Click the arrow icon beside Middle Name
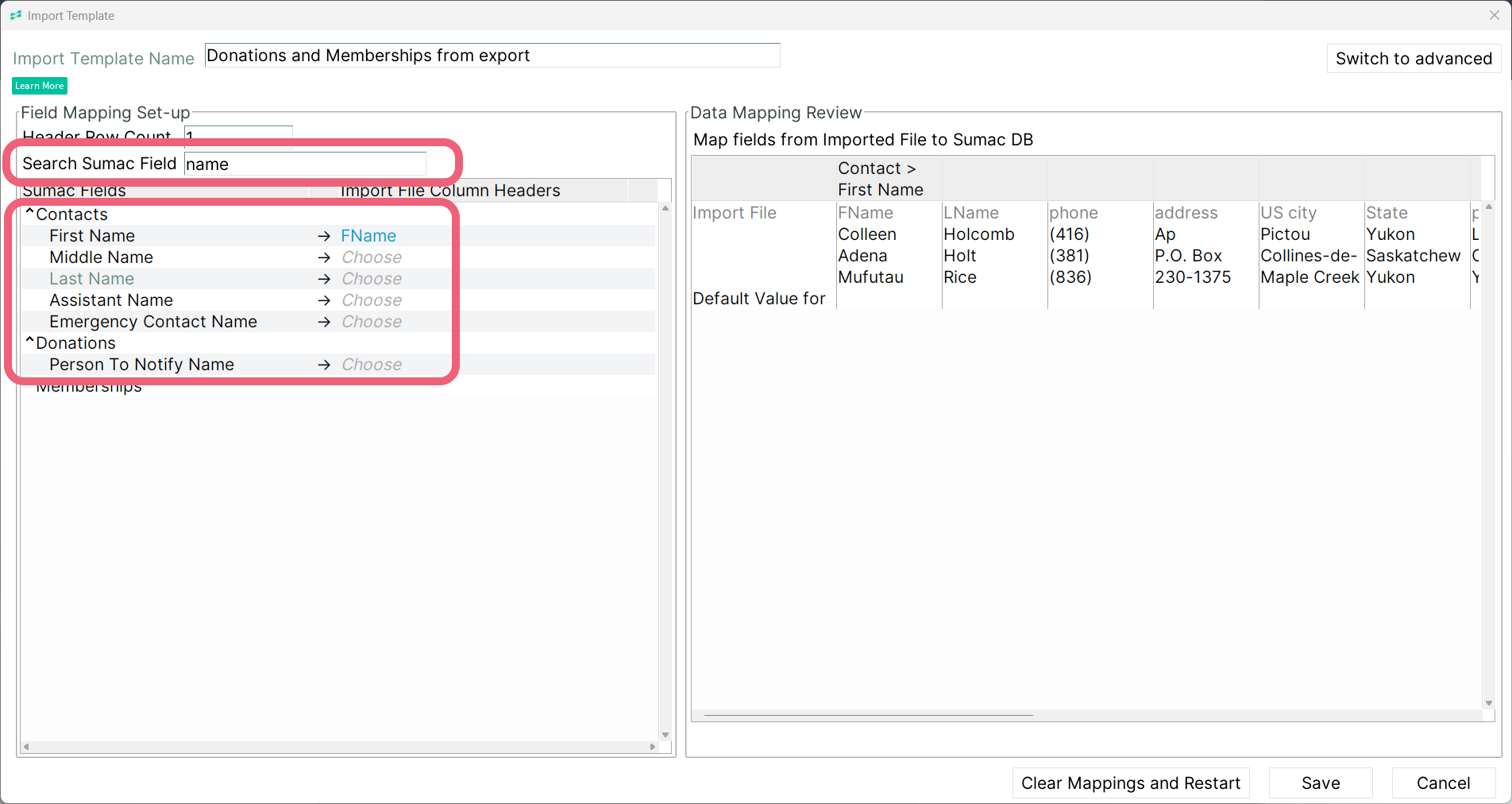 (324, 257)
